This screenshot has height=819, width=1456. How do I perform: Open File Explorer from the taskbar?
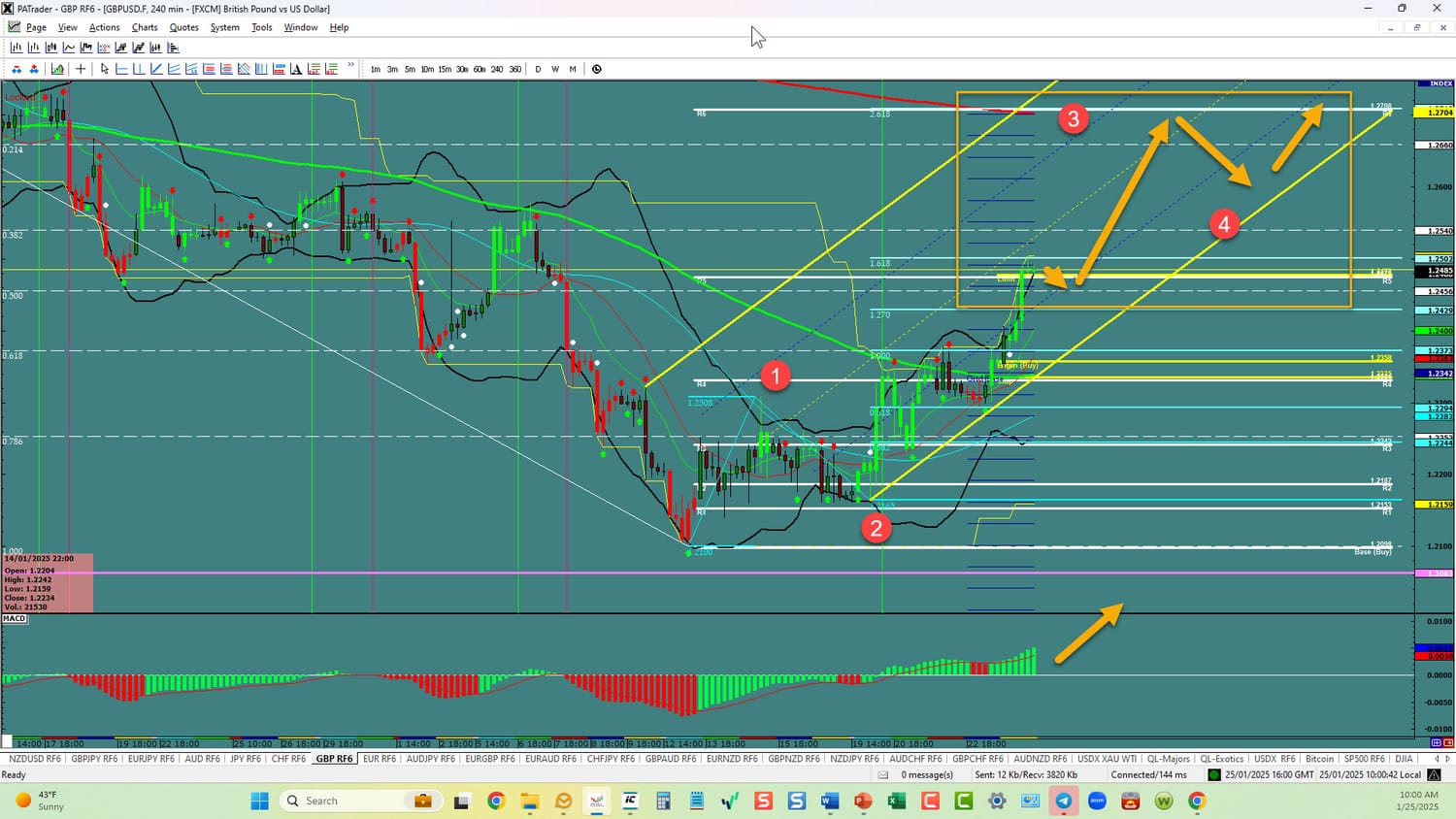click(x=529, y=801)
